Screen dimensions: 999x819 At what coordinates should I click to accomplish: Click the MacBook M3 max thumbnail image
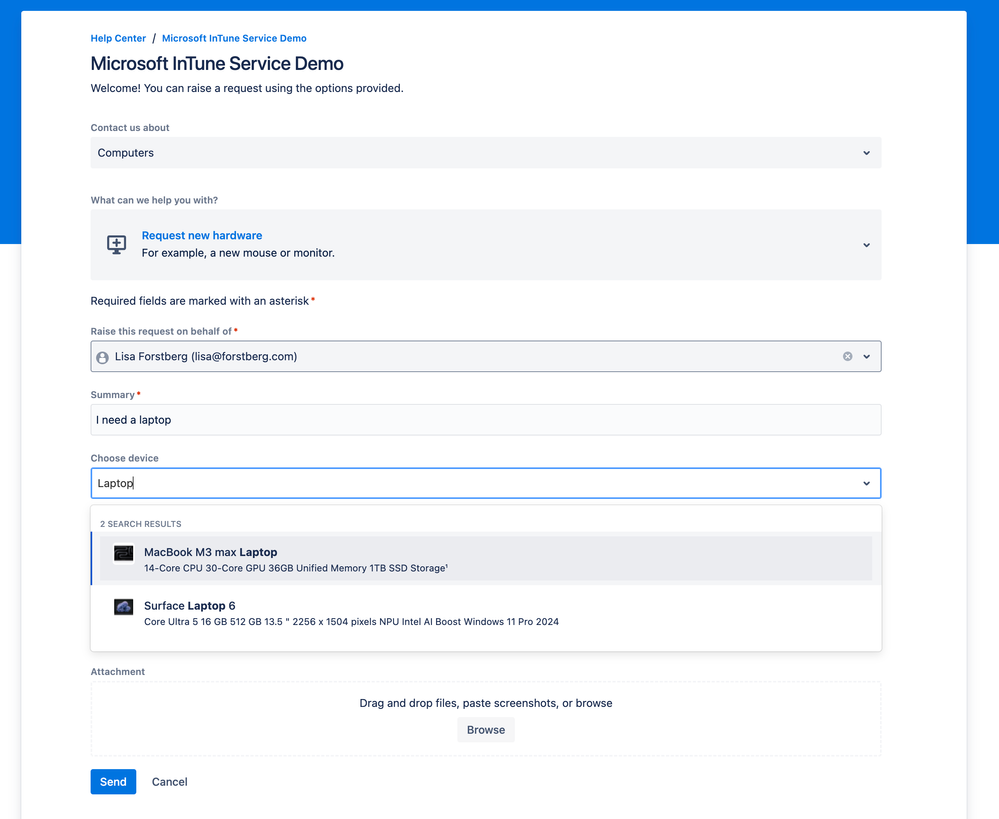click(x=122, y=552)
